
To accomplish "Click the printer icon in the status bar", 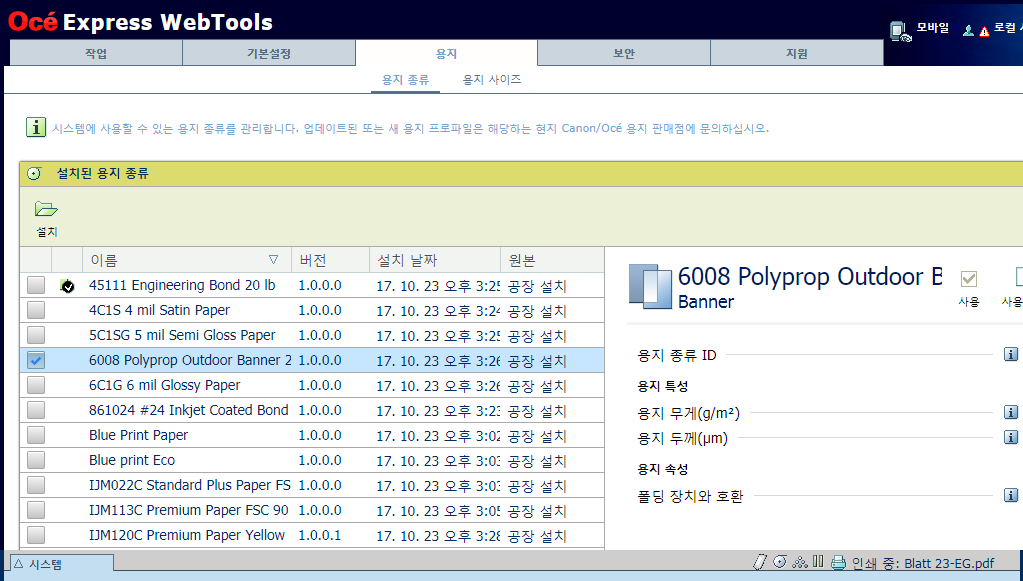I will 838,563.
